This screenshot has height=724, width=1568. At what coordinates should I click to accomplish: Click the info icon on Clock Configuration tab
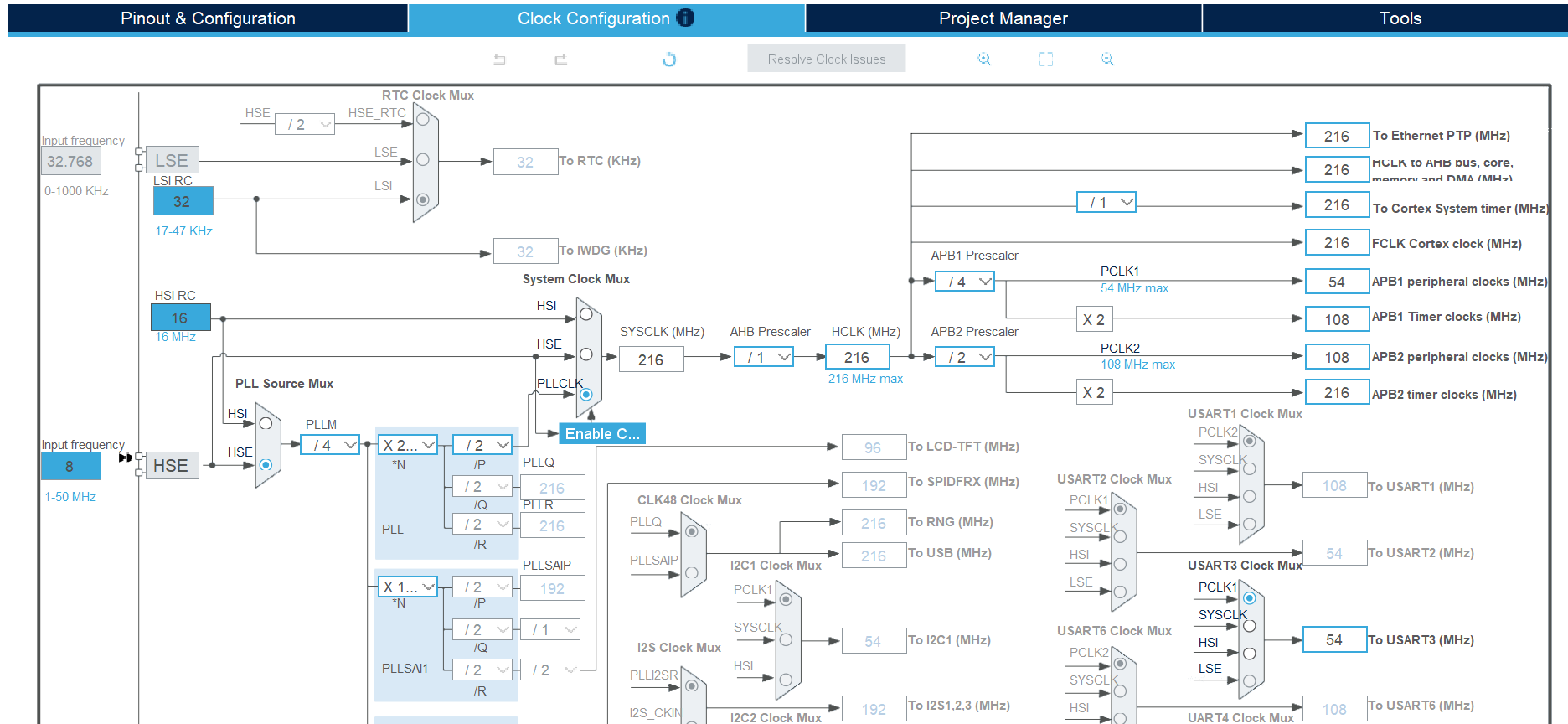[685, 18]
